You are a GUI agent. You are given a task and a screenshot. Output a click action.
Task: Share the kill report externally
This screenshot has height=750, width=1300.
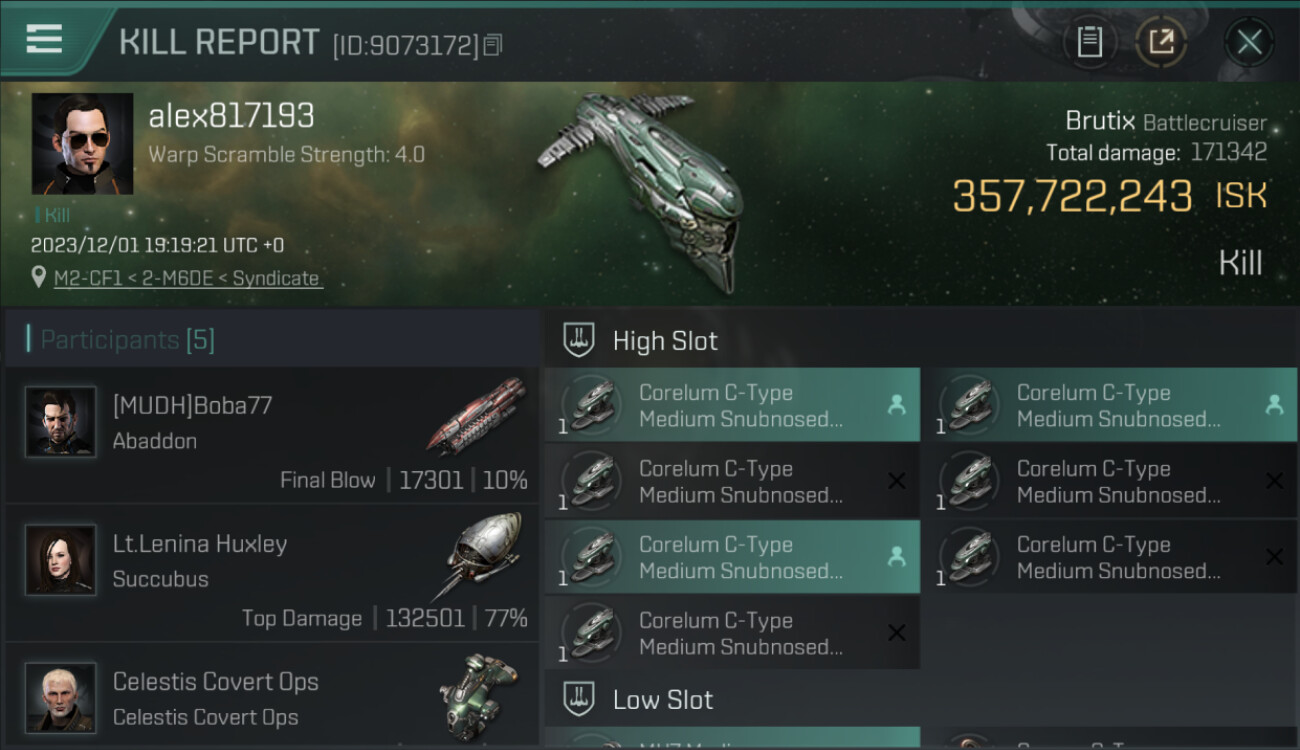(x=1160, y=41)
